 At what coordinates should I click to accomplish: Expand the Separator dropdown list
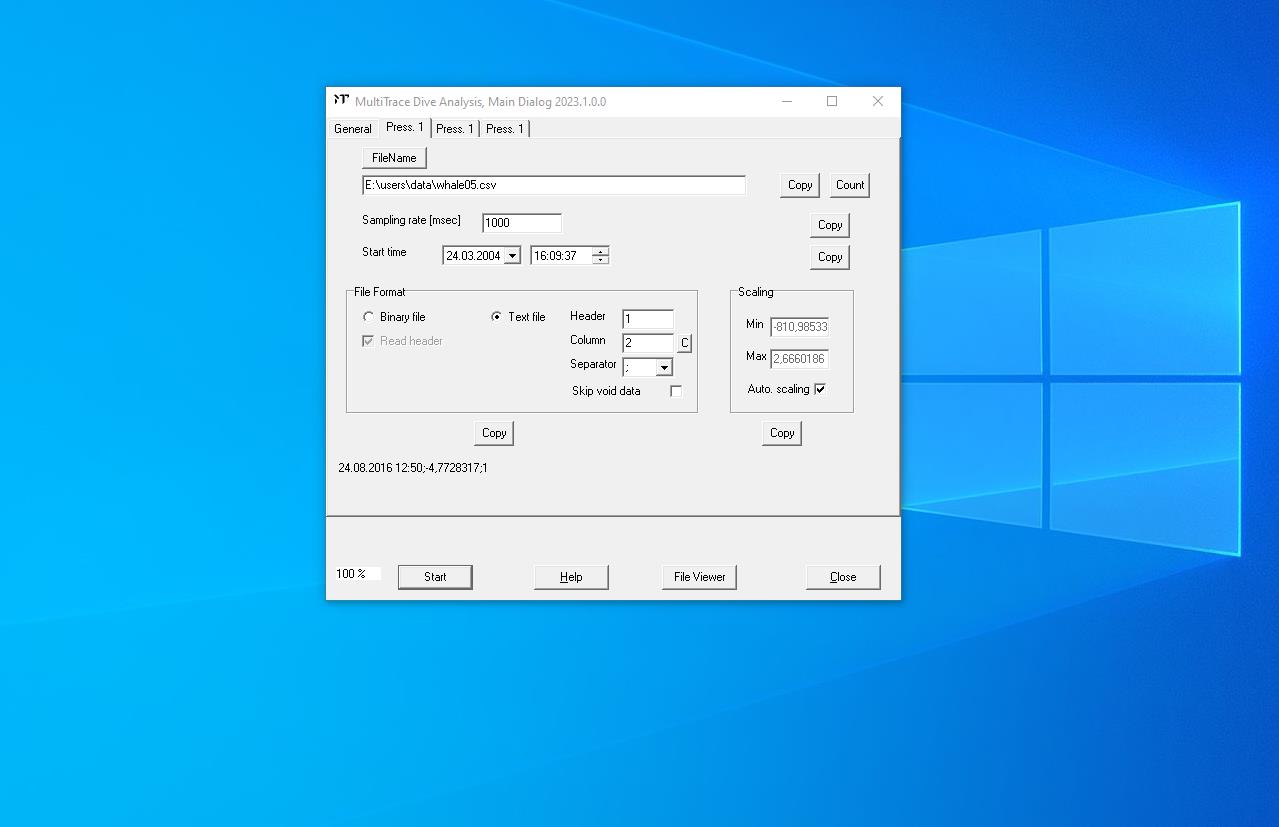click(x=664, y=368)
